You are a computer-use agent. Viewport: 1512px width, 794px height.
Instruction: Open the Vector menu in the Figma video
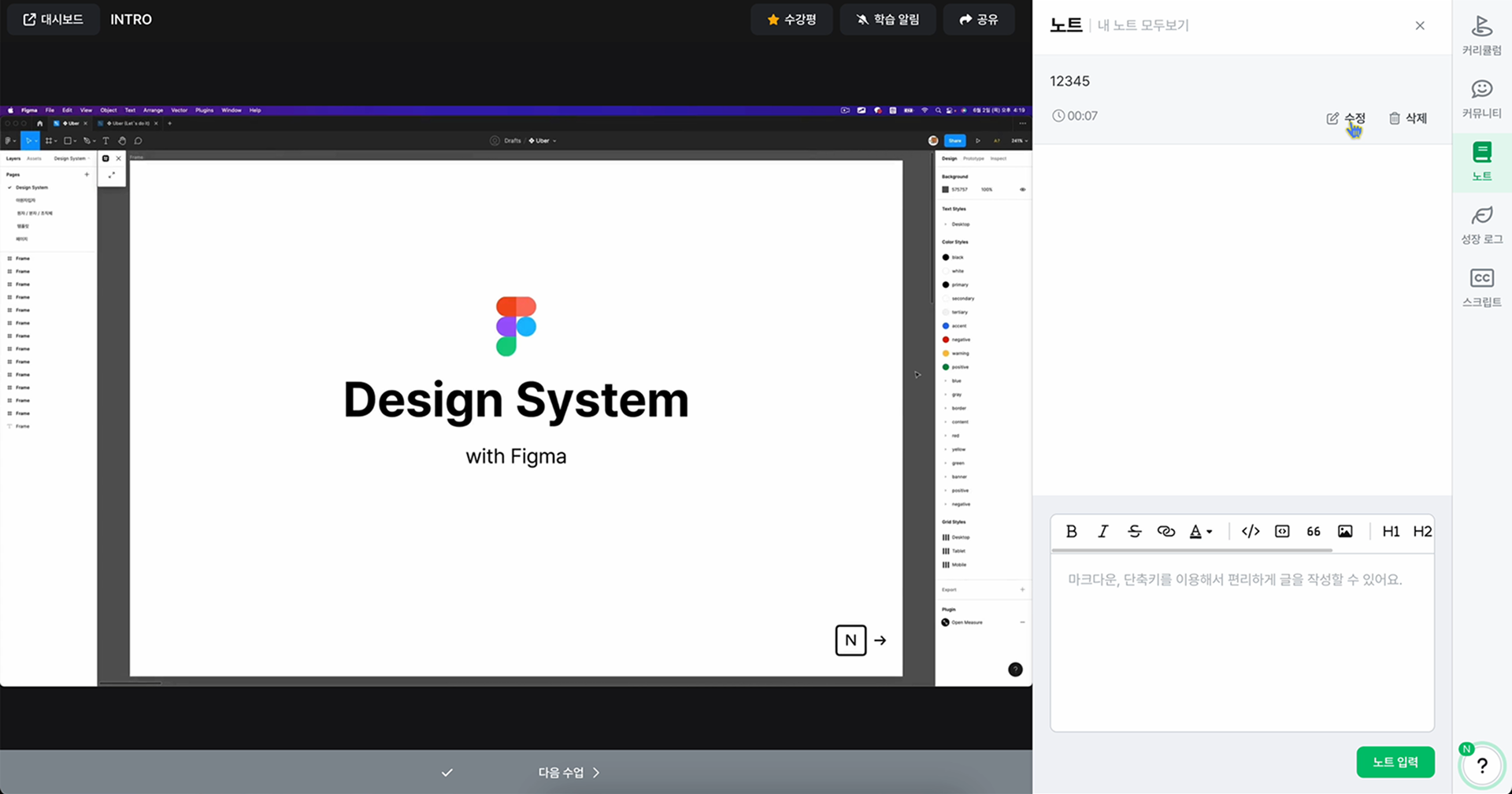tap(180, 110)
